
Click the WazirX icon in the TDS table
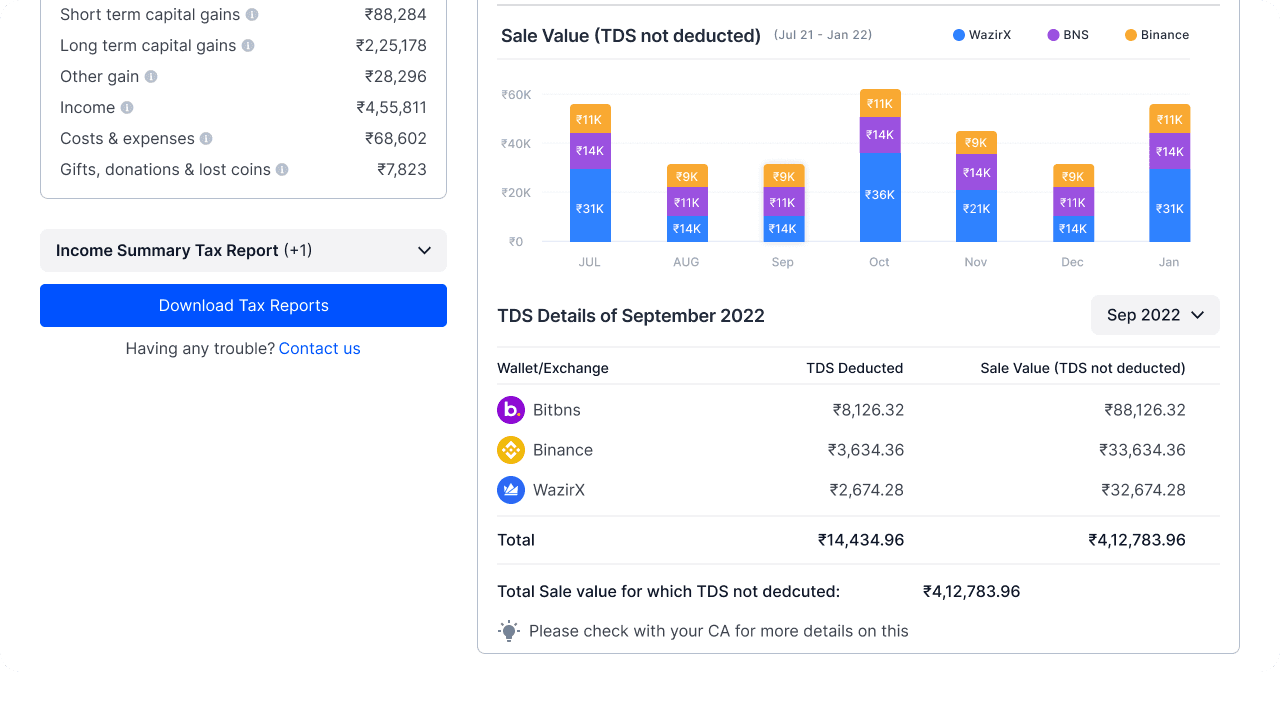click(x=511, y=490)
